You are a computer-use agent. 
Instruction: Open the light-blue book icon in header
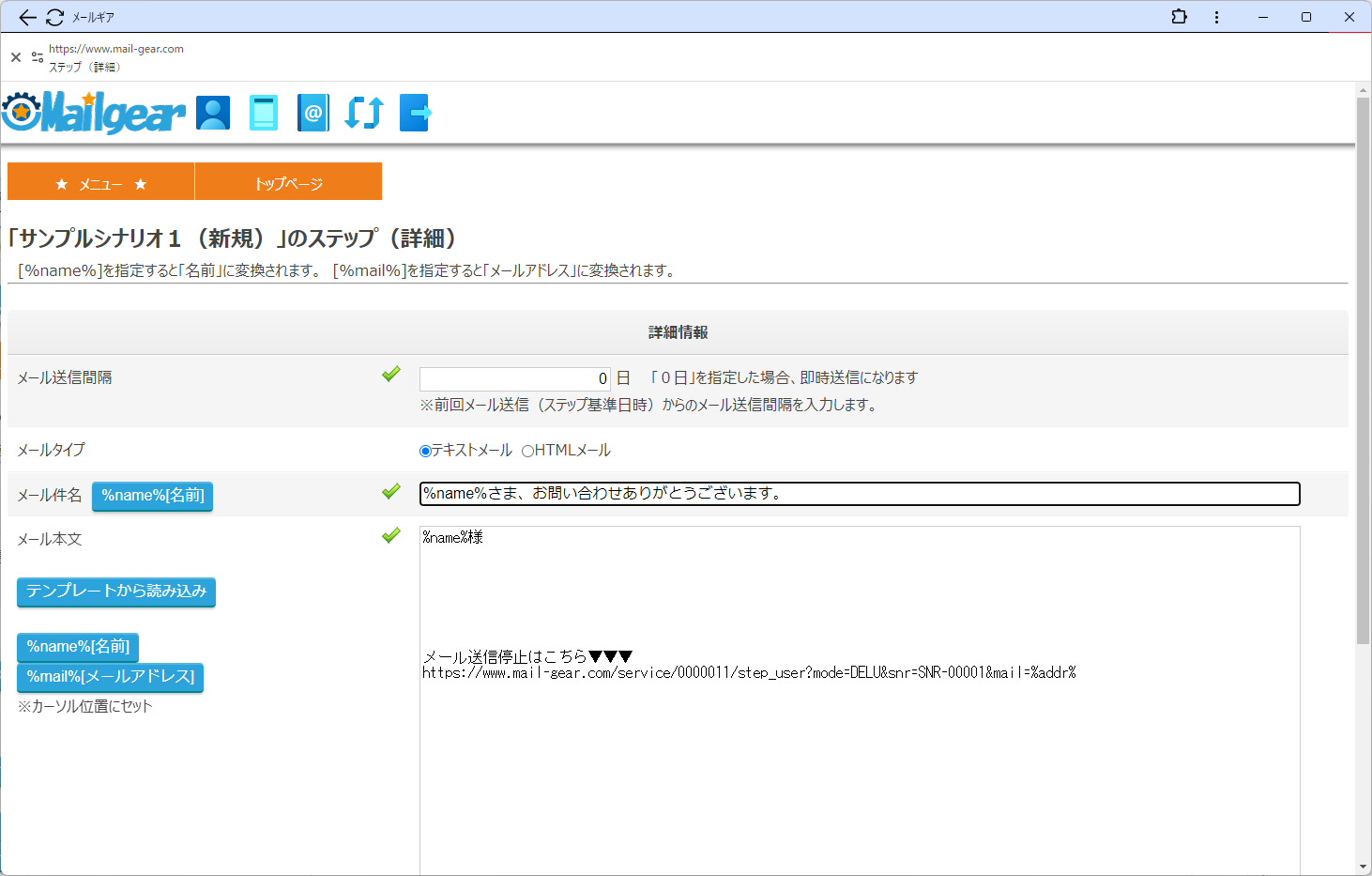pyautogui.click(x=264, y=113)
